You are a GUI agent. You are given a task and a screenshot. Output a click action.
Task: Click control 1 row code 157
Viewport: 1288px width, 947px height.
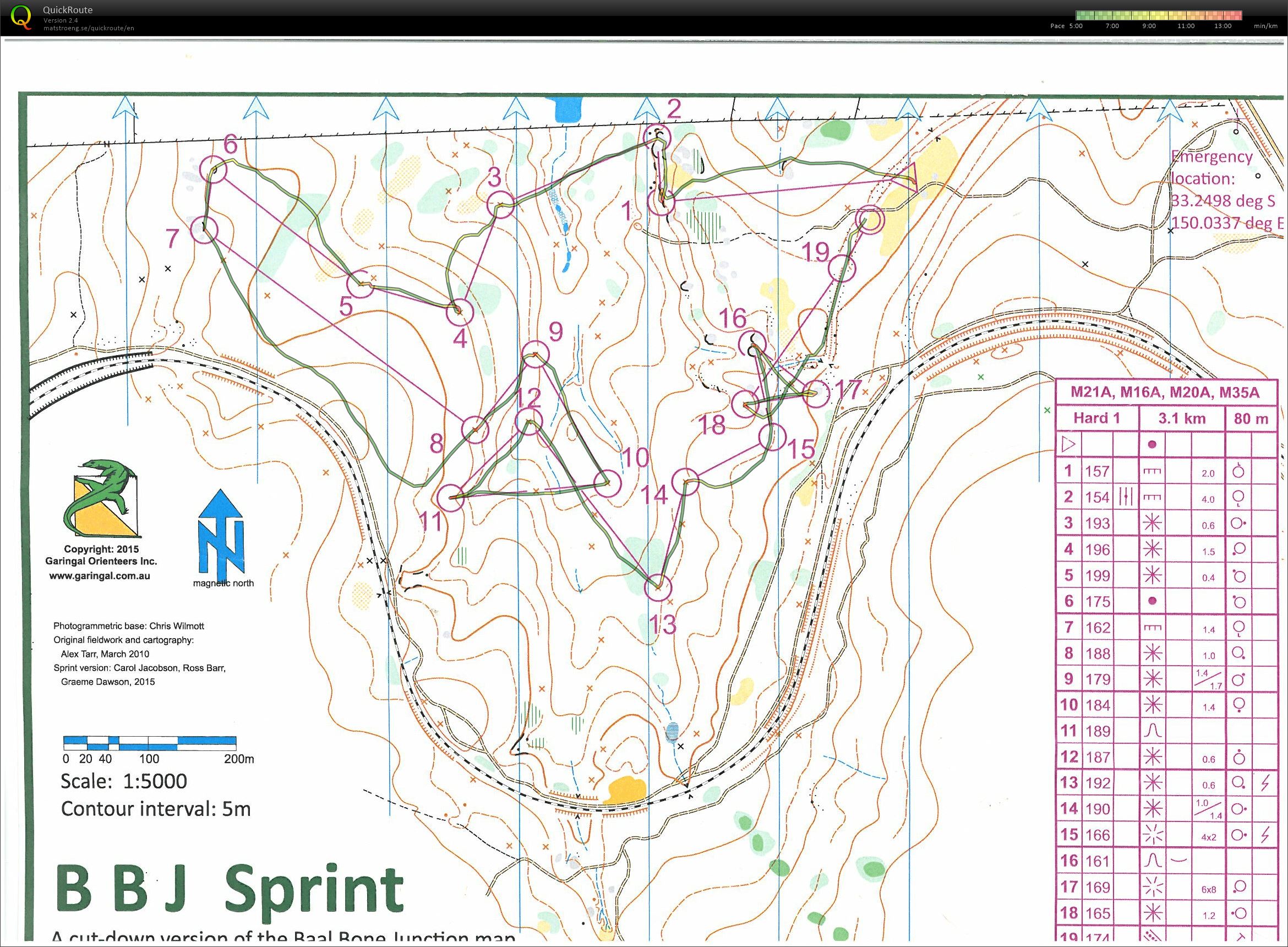coord(1097,471)
